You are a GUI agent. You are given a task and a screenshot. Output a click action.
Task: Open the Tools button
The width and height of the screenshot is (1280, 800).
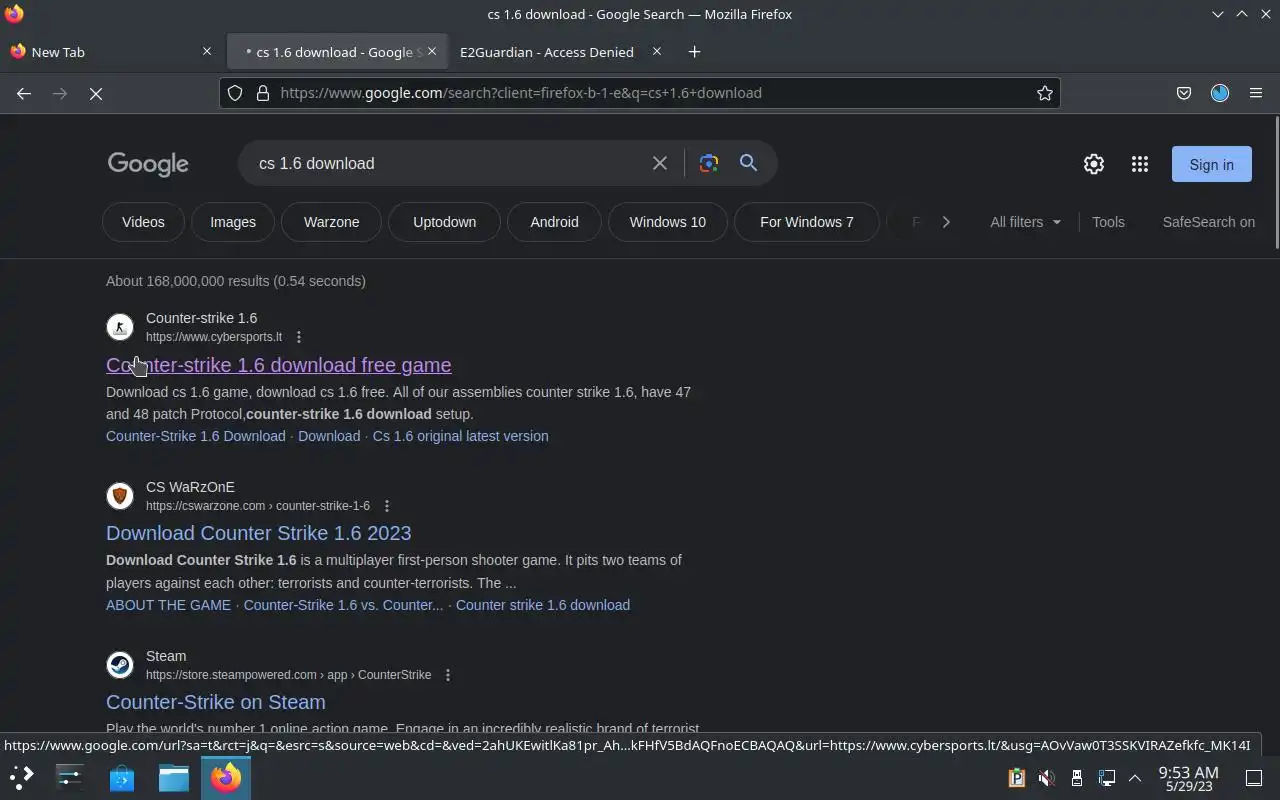1108,222
